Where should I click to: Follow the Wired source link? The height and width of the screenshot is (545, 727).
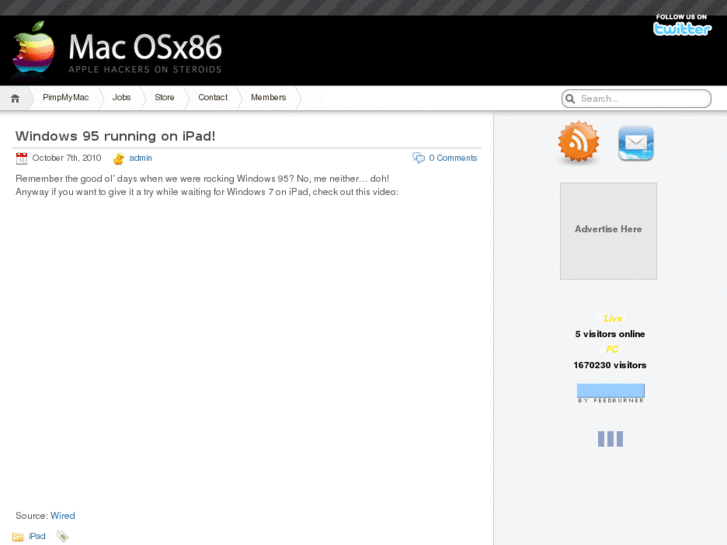(x=63, y=516)
